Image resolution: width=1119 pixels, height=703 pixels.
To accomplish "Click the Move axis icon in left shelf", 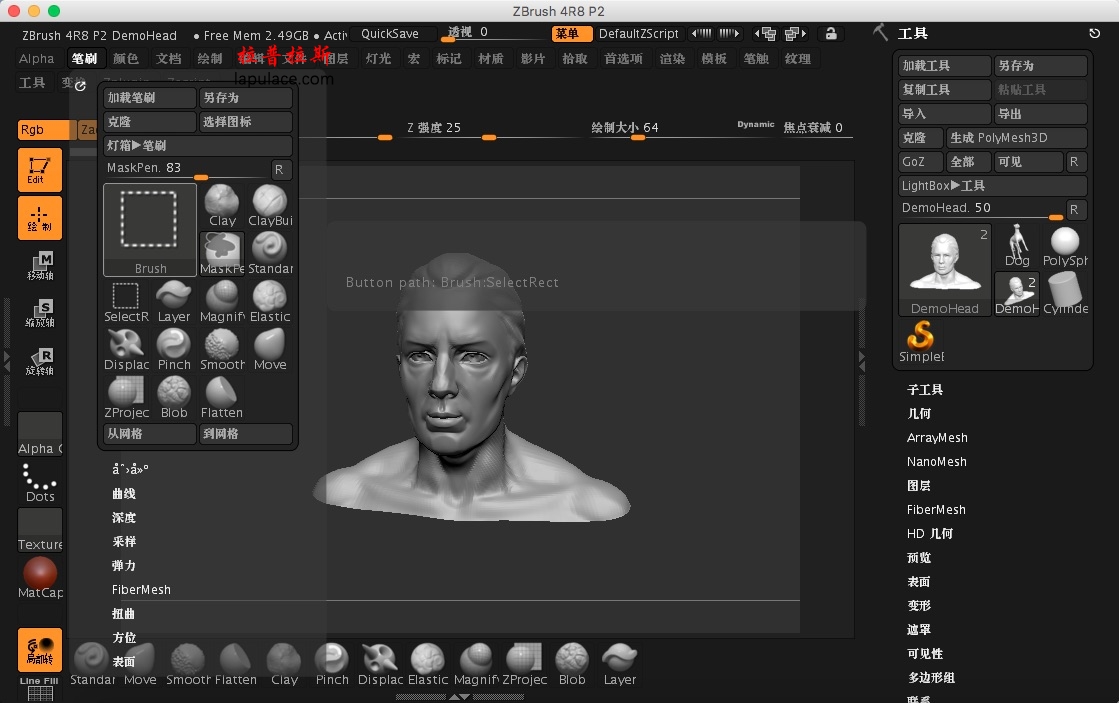I will [x=40, y=265].
